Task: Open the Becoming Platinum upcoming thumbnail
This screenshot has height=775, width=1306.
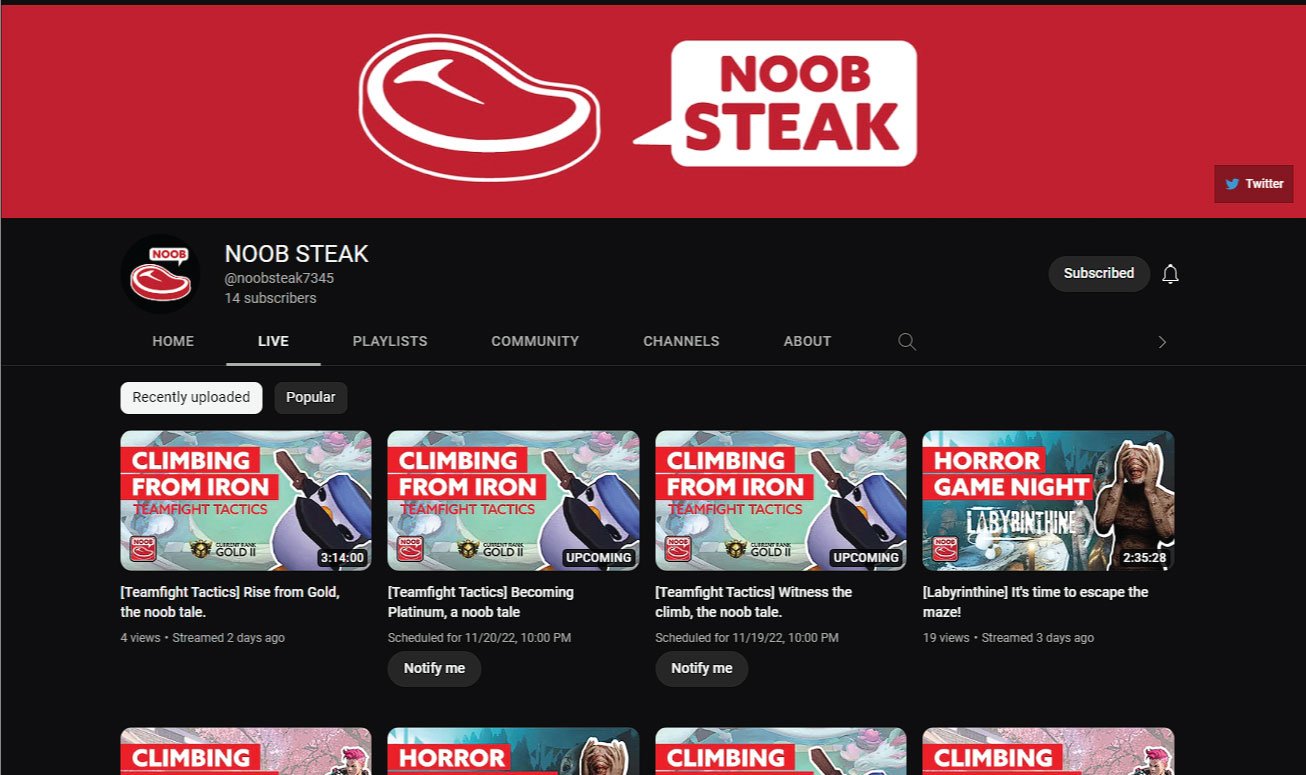Action: point(513,501)
